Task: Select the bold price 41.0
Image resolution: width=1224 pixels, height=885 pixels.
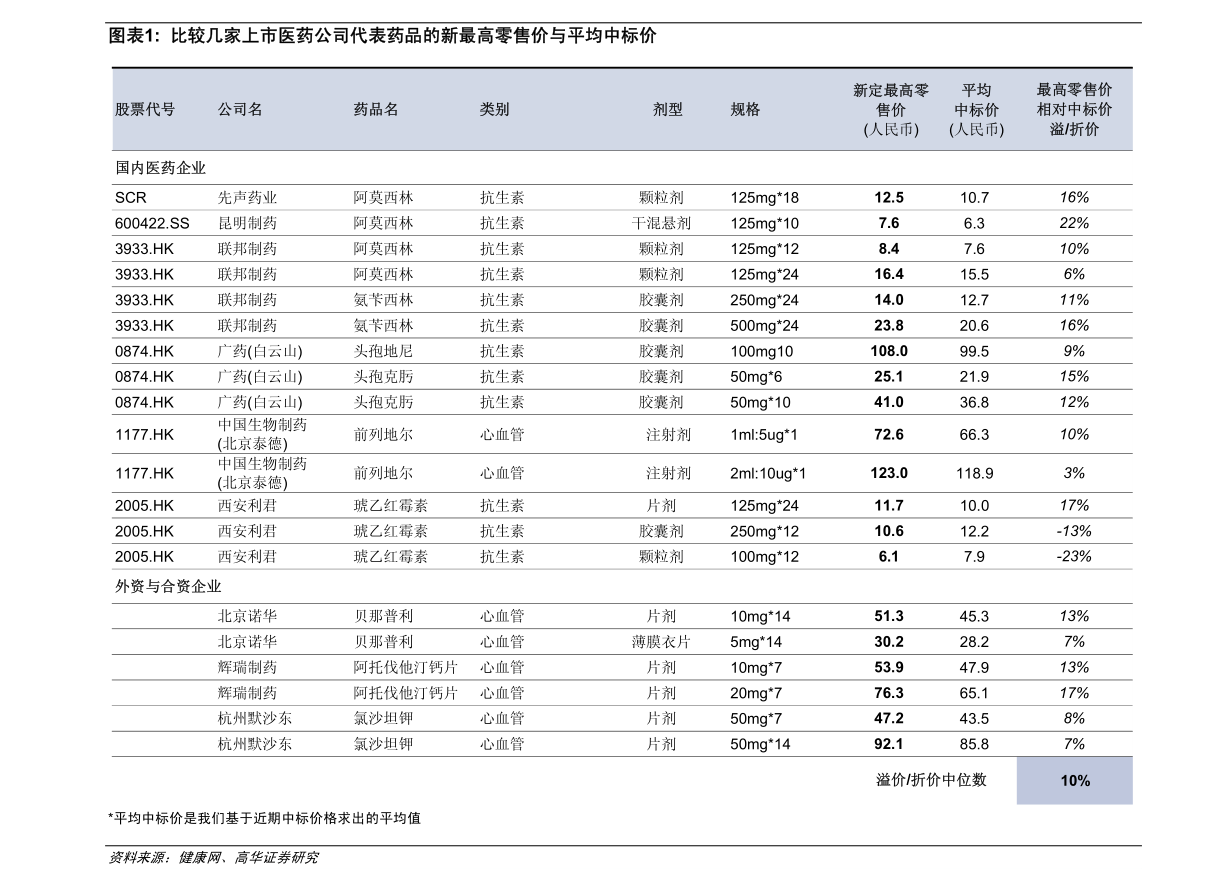Action: [x=889, y=402]
